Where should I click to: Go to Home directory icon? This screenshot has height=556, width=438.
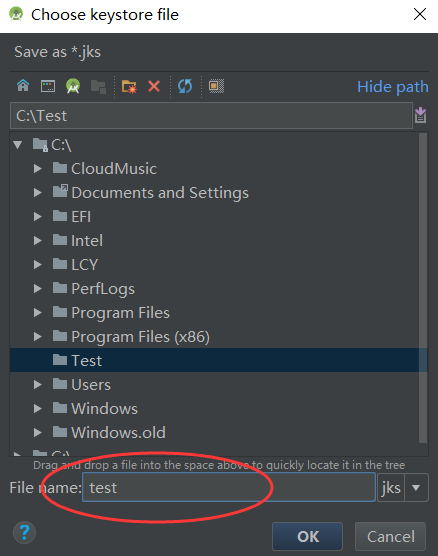pos(23,86)
